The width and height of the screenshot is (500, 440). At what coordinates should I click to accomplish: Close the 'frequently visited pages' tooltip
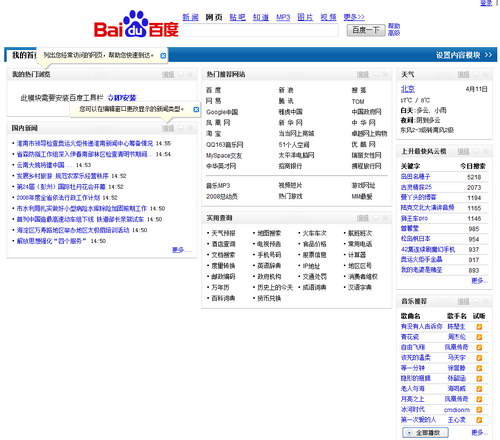(x=163, y=56)
